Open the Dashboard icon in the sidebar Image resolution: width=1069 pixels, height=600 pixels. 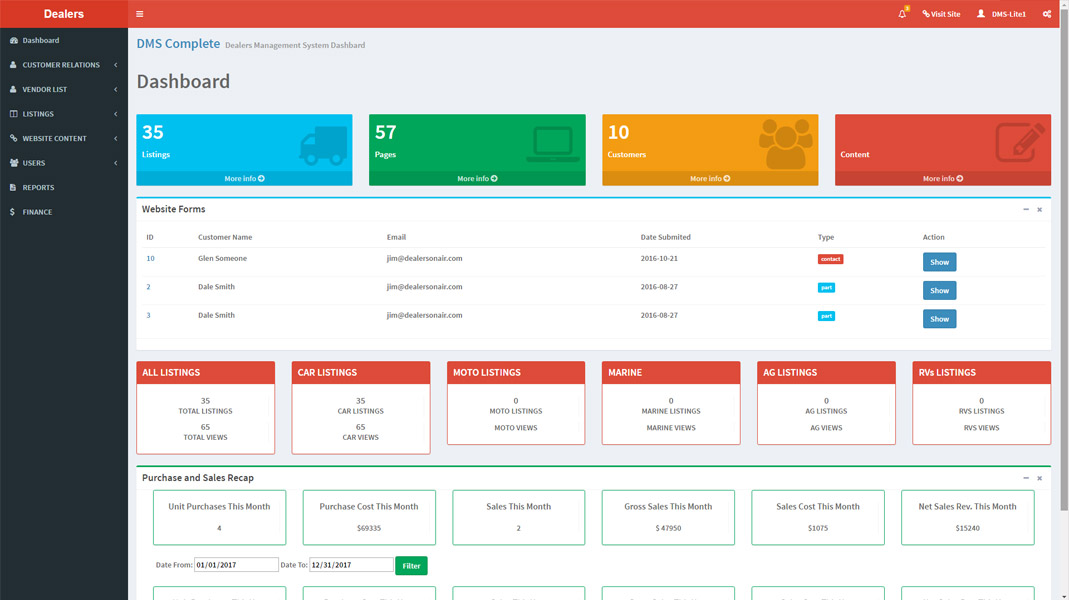coord(12,41)
